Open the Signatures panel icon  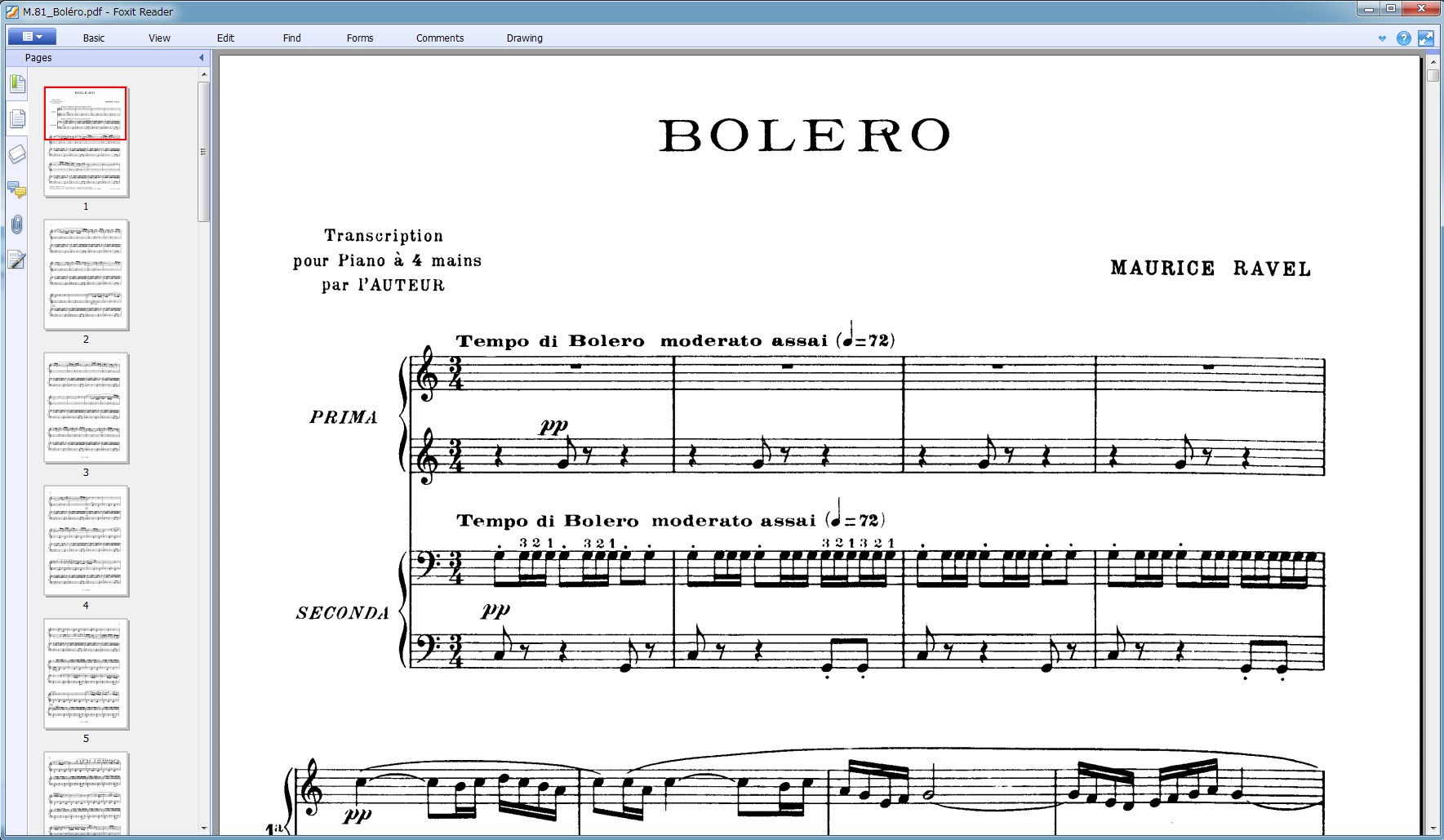pyautogui.click(x=17, y=260)
